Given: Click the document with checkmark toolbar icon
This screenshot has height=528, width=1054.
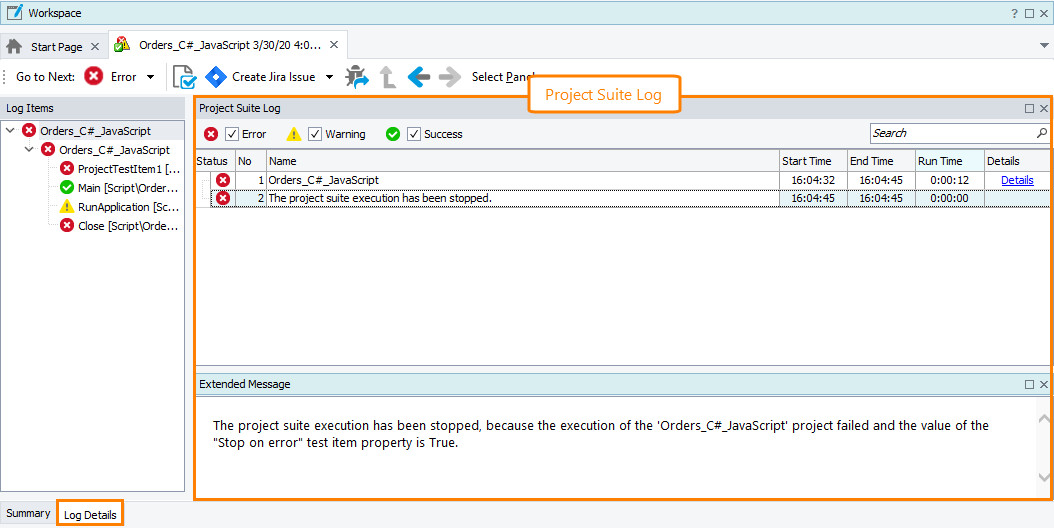Looking at the screenshot, I should tap(184, 77).
